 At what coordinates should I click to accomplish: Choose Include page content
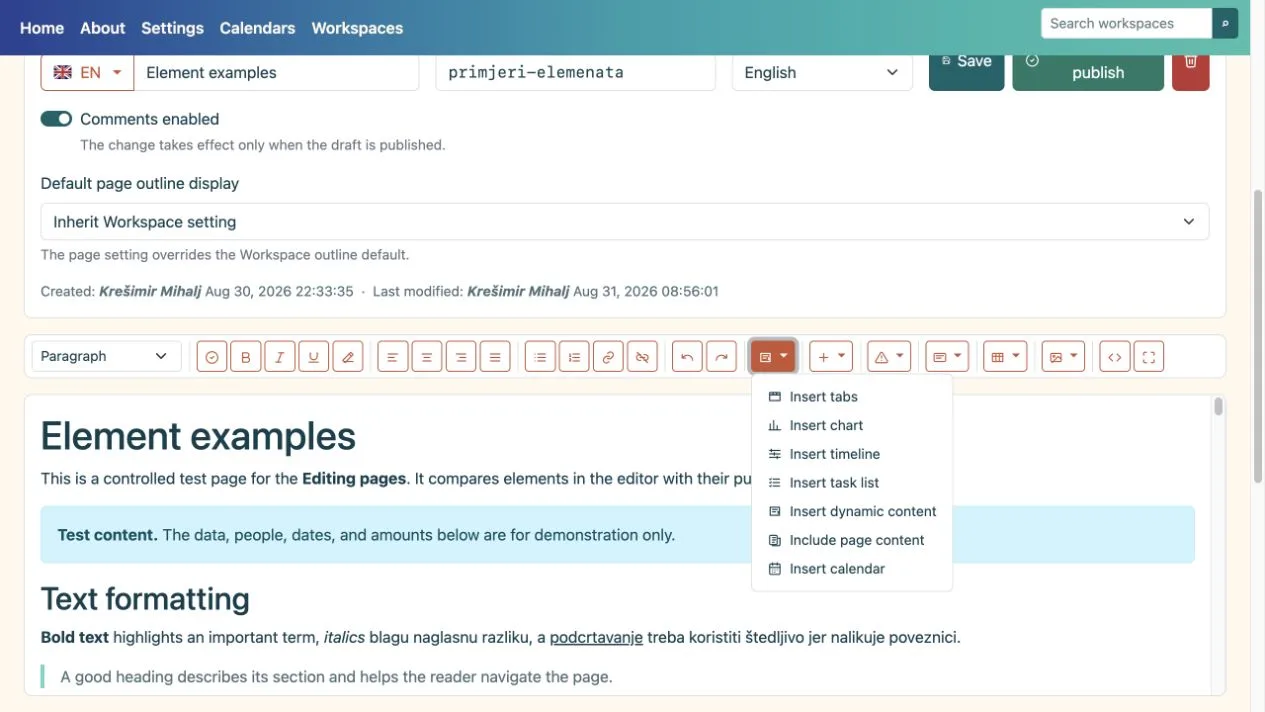[x=852, y=540]
